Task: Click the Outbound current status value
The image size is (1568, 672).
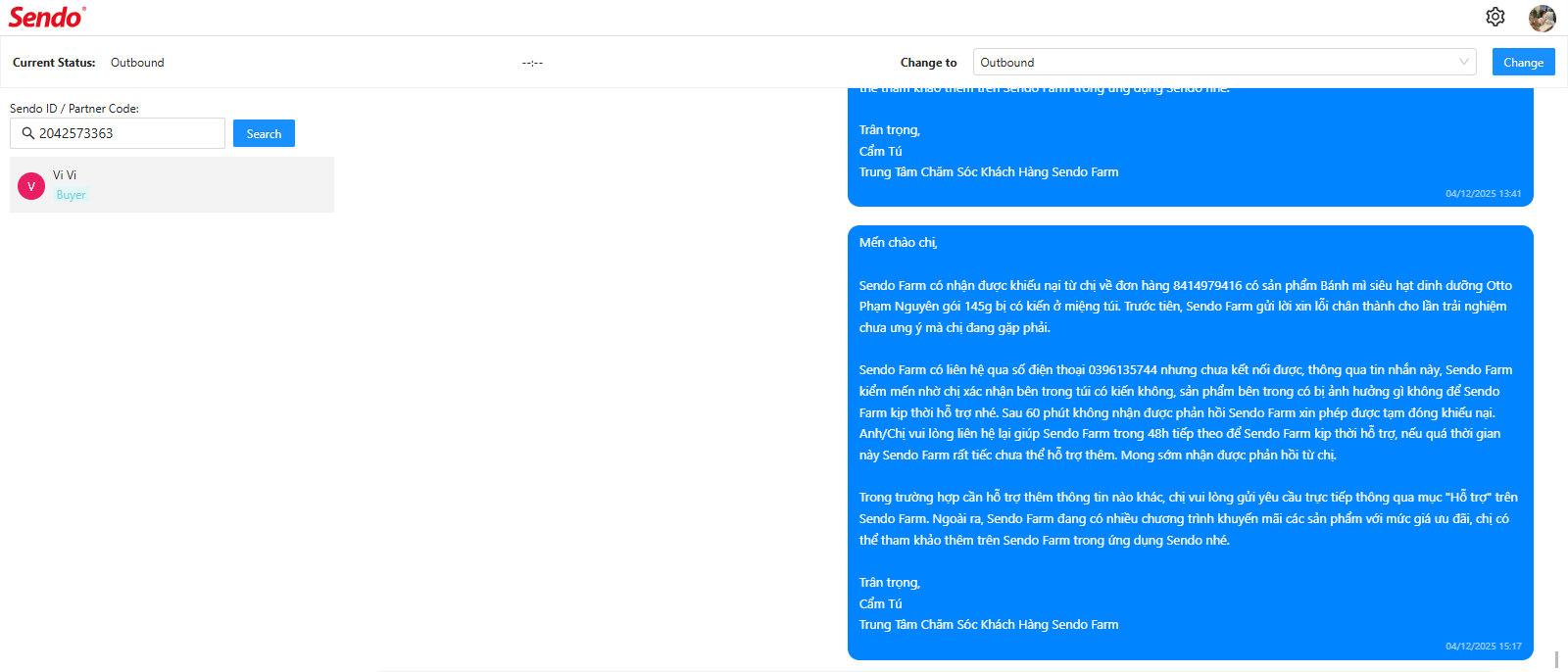Action: 137,62
